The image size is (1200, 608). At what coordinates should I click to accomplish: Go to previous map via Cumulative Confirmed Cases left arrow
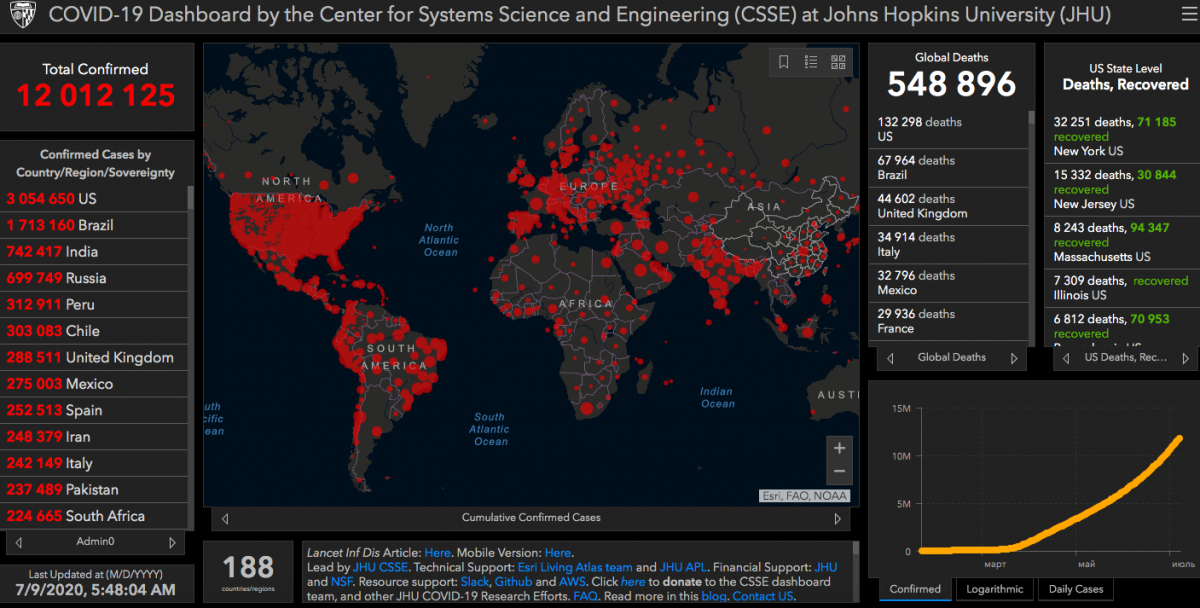225,518
